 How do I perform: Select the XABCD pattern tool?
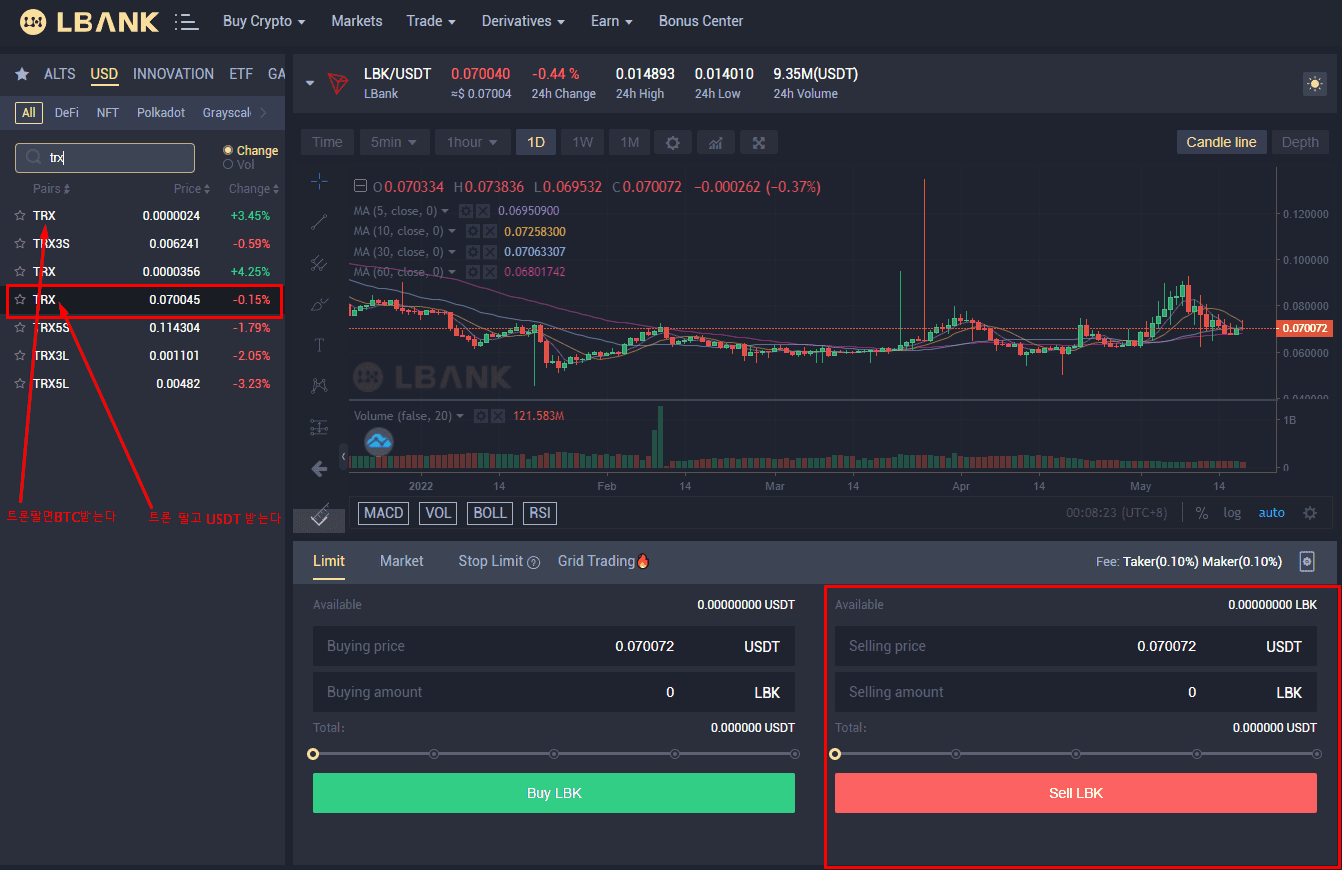[x=319, y=385]
